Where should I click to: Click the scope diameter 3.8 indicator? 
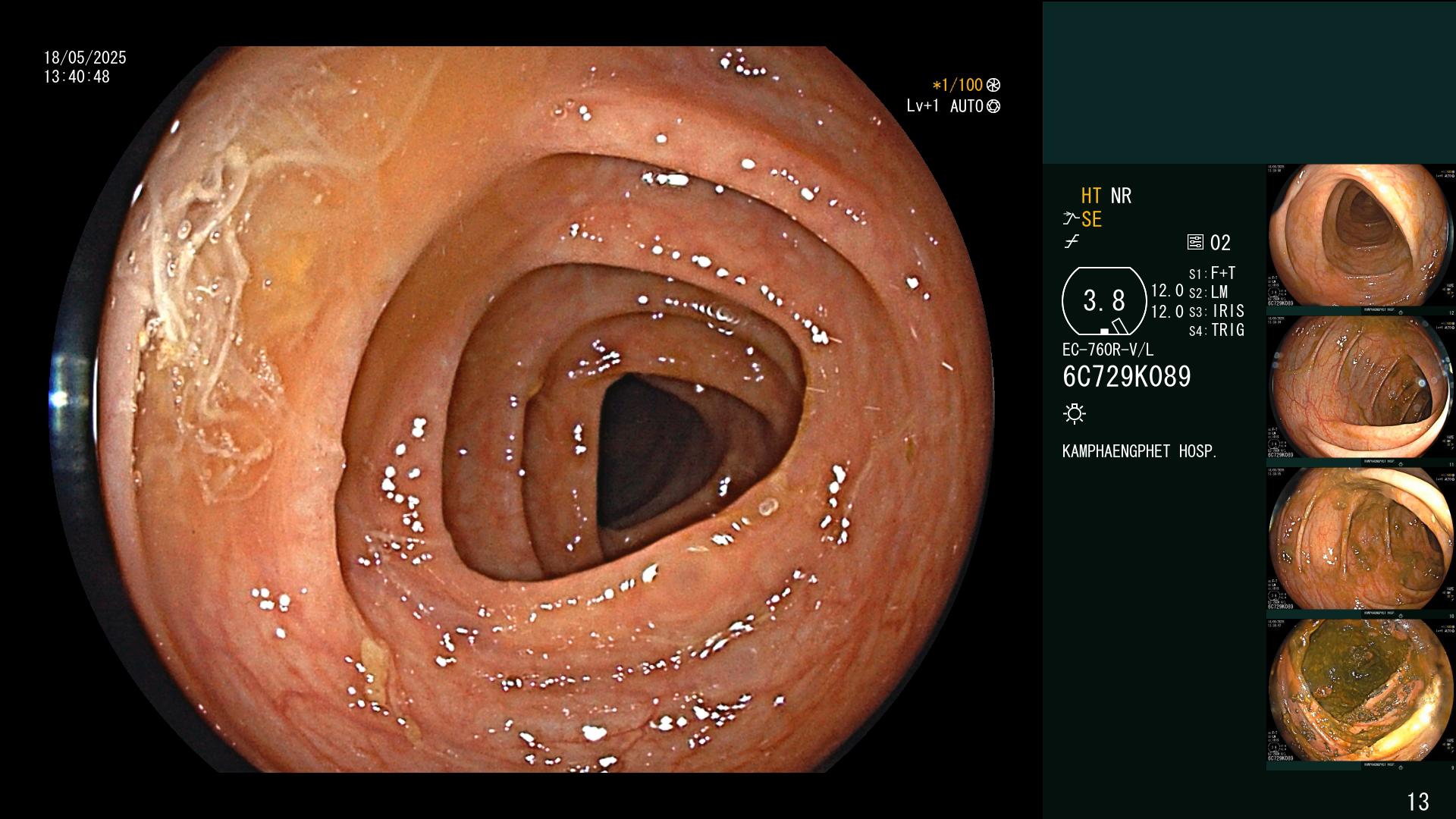point(1104,301)
